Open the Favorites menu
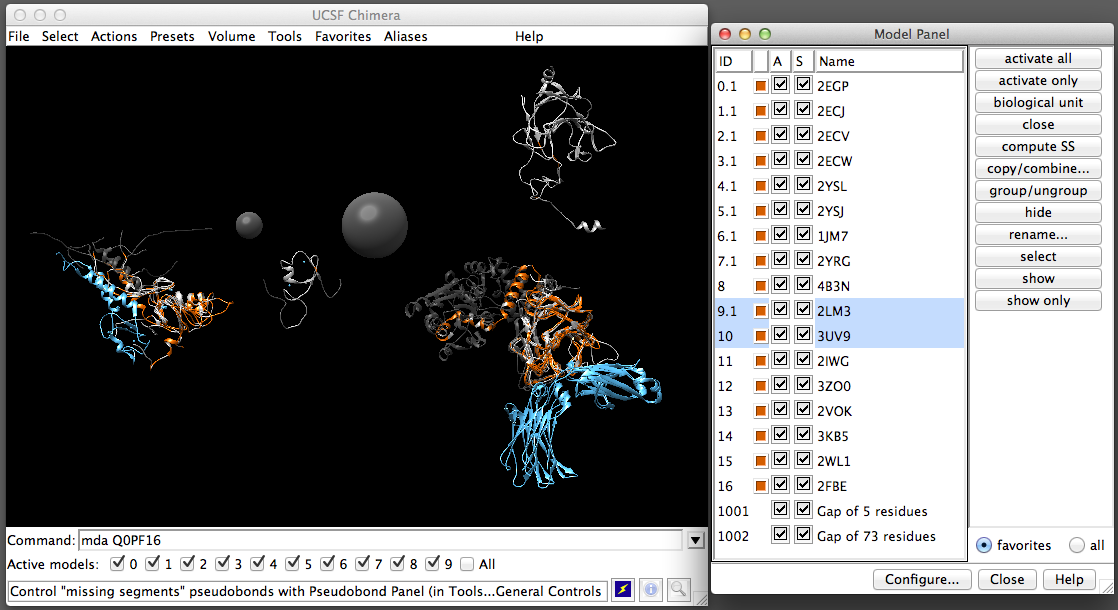 point(342,36)
